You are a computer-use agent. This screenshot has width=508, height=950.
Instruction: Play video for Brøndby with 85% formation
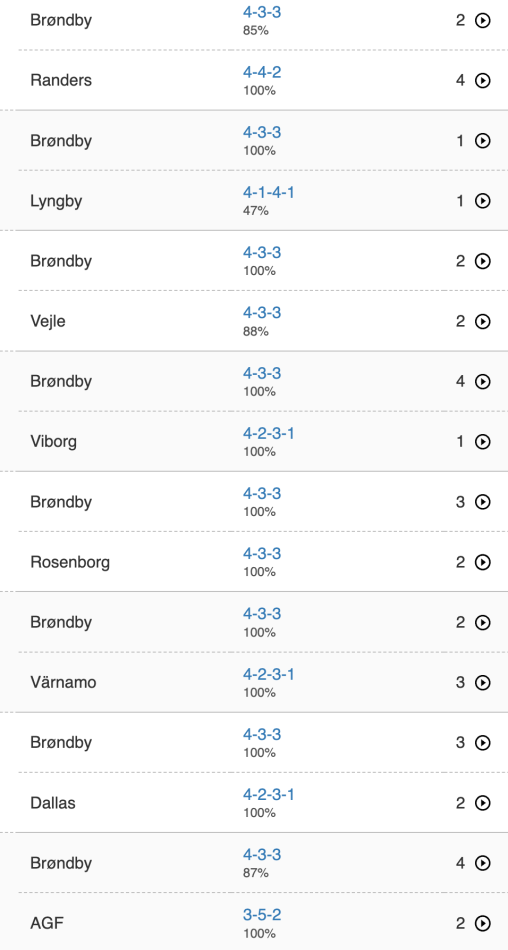click(x=483, y=21)
